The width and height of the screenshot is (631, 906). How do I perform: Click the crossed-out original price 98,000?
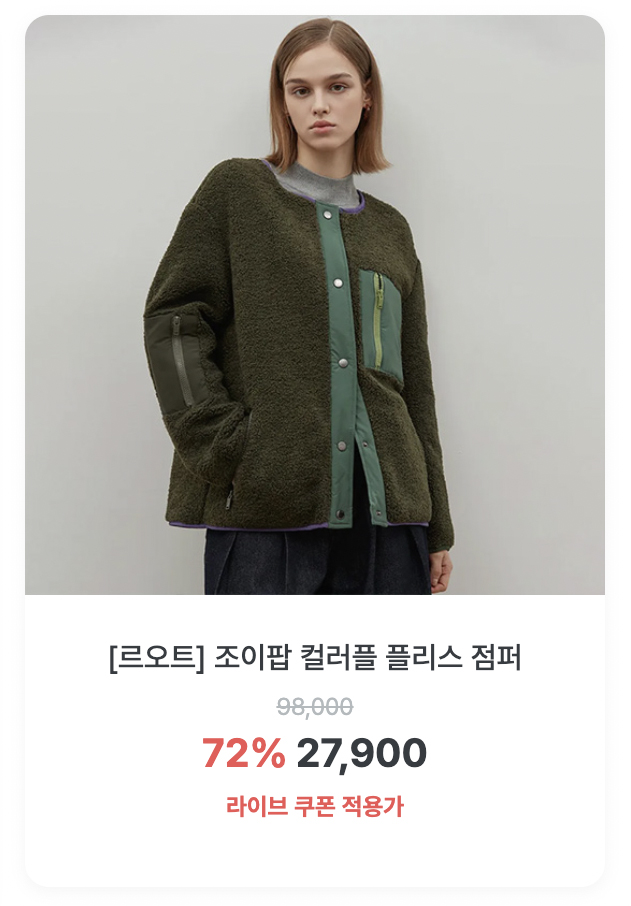click(x=315, y=706)
